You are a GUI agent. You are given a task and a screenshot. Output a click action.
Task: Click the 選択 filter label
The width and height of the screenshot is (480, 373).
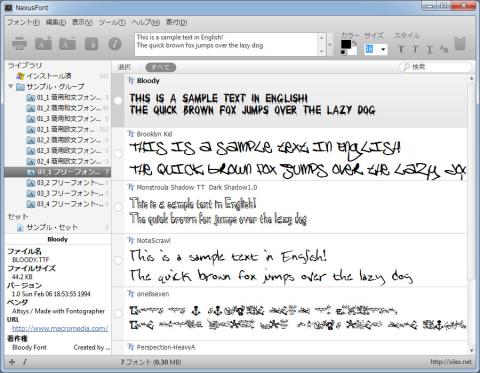[x=124, y=67]
